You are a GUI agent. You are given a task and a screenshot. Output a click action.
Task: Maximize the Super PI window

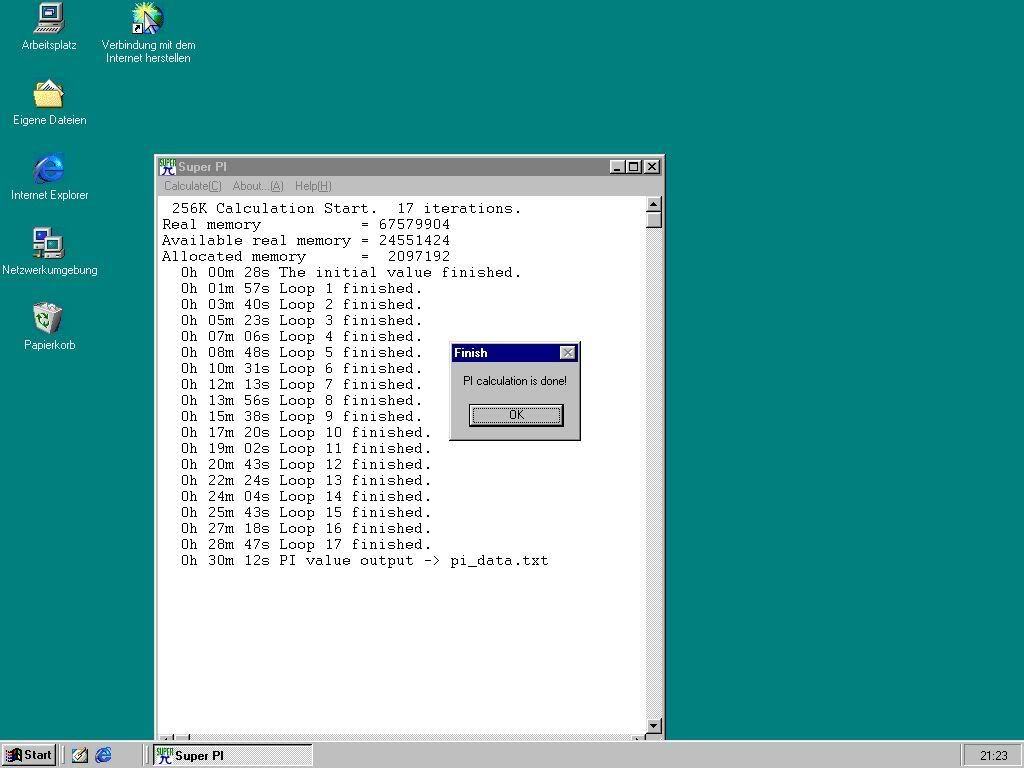pos(633,167)
